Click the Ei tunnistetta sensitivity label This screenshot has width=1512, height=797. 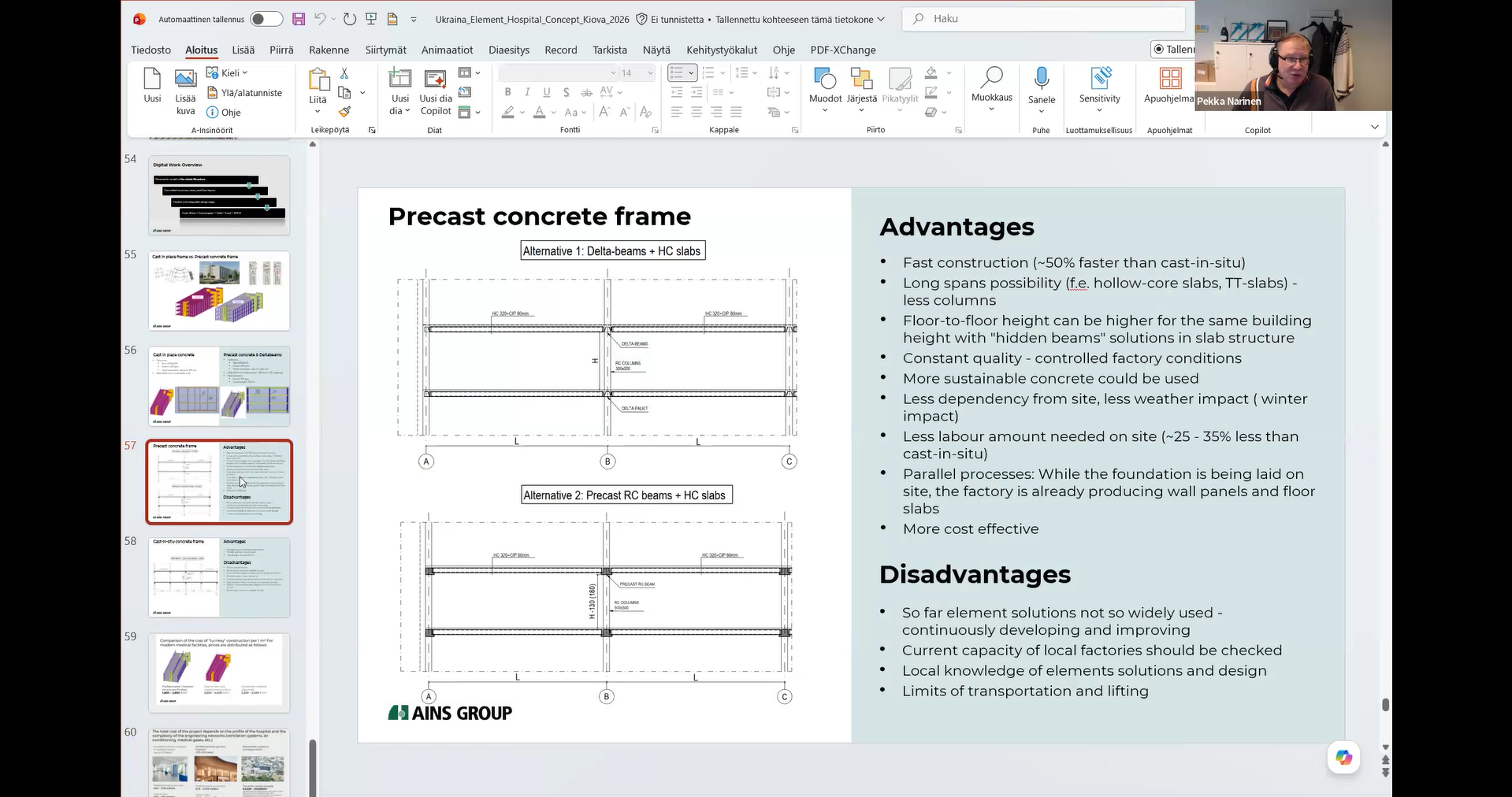[x=670, y=19]
